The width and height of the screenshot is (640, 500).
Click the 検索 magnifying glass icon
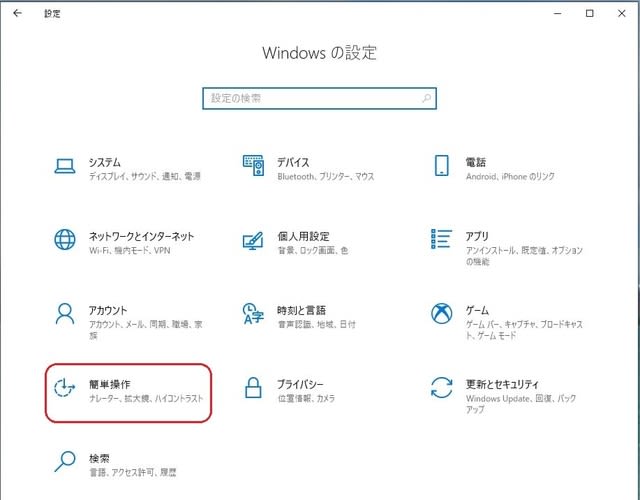pyautogui.click(x=65, y=461)
